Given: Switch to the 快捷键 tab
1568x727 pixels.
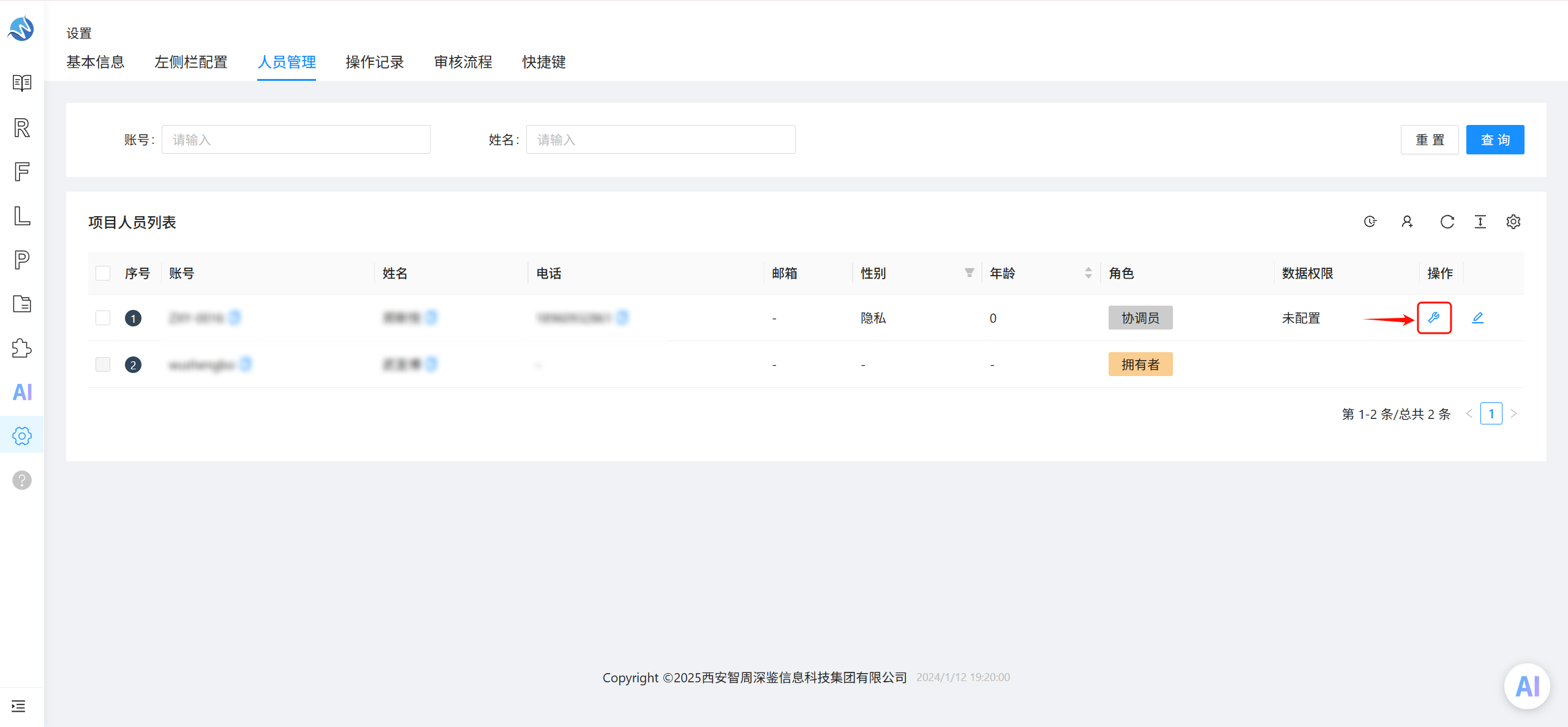Looking at the screenshot, I should click(x=544, y=62).
